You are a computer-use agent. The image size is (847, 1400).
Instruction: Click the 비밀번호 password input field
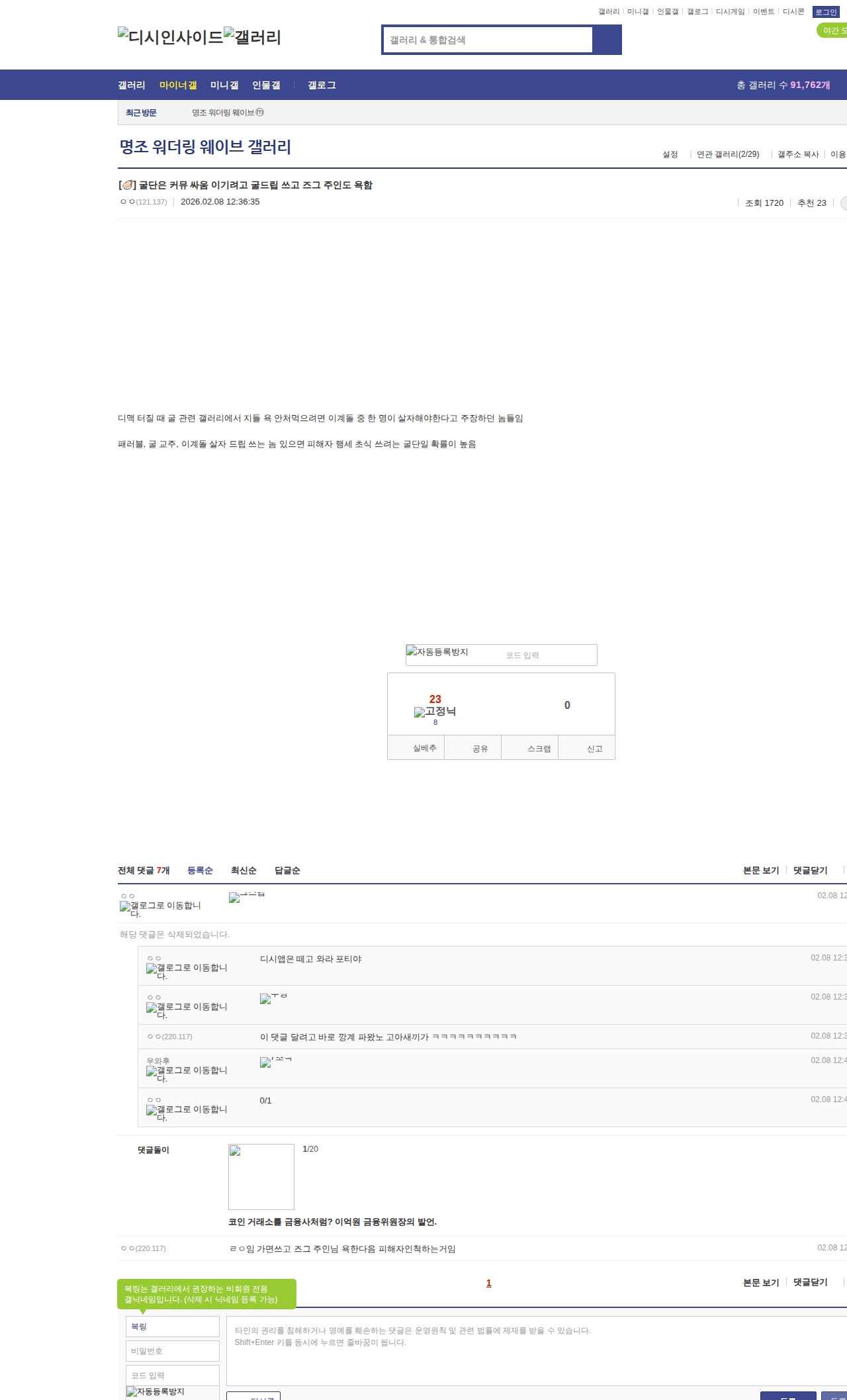[x=172, y=1351]
